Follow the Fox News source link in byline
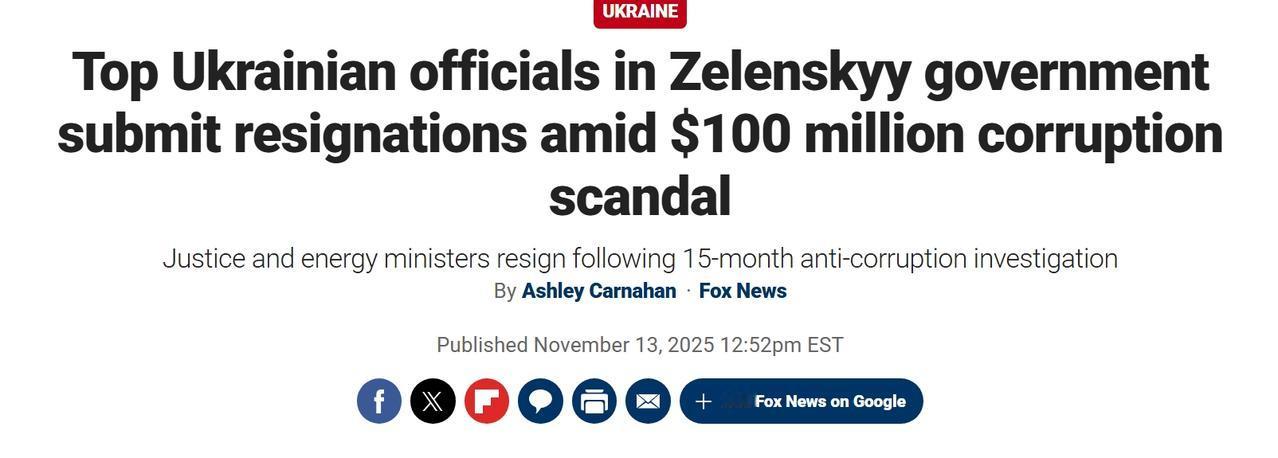This screenshot has width=1278, height=458. [x=742, y=291]
